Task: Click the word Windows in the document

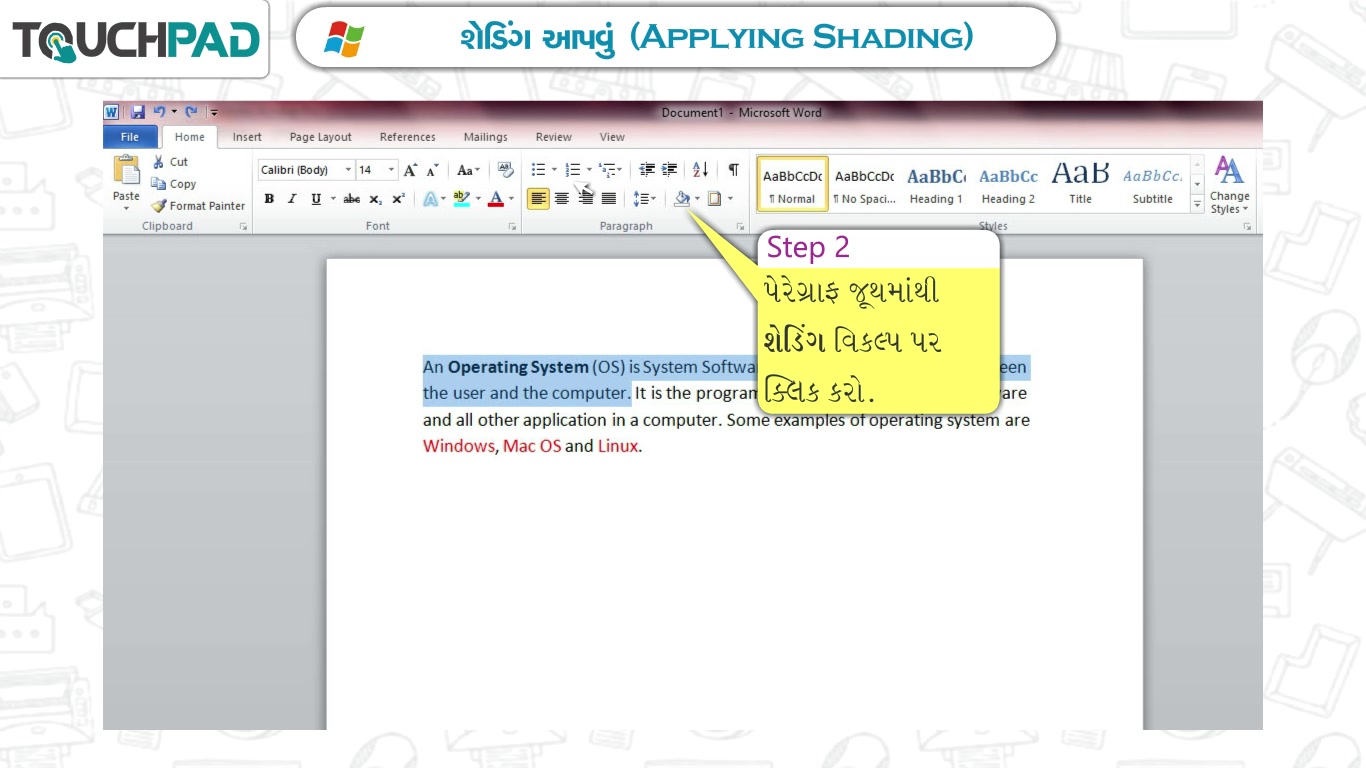Action: pos(458,446)
